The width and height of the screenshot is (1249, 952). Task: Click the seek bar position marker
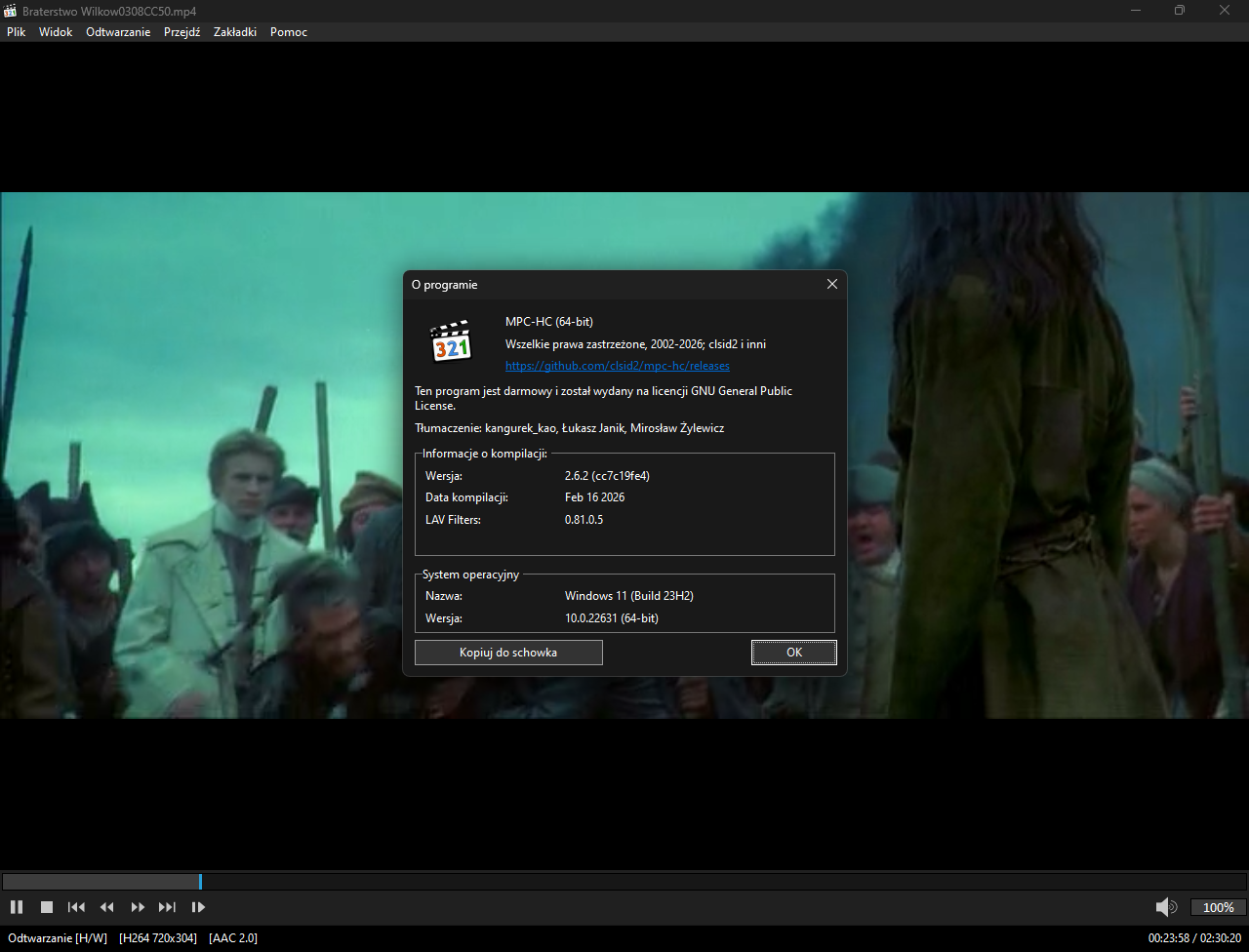[x=200, y=882]
